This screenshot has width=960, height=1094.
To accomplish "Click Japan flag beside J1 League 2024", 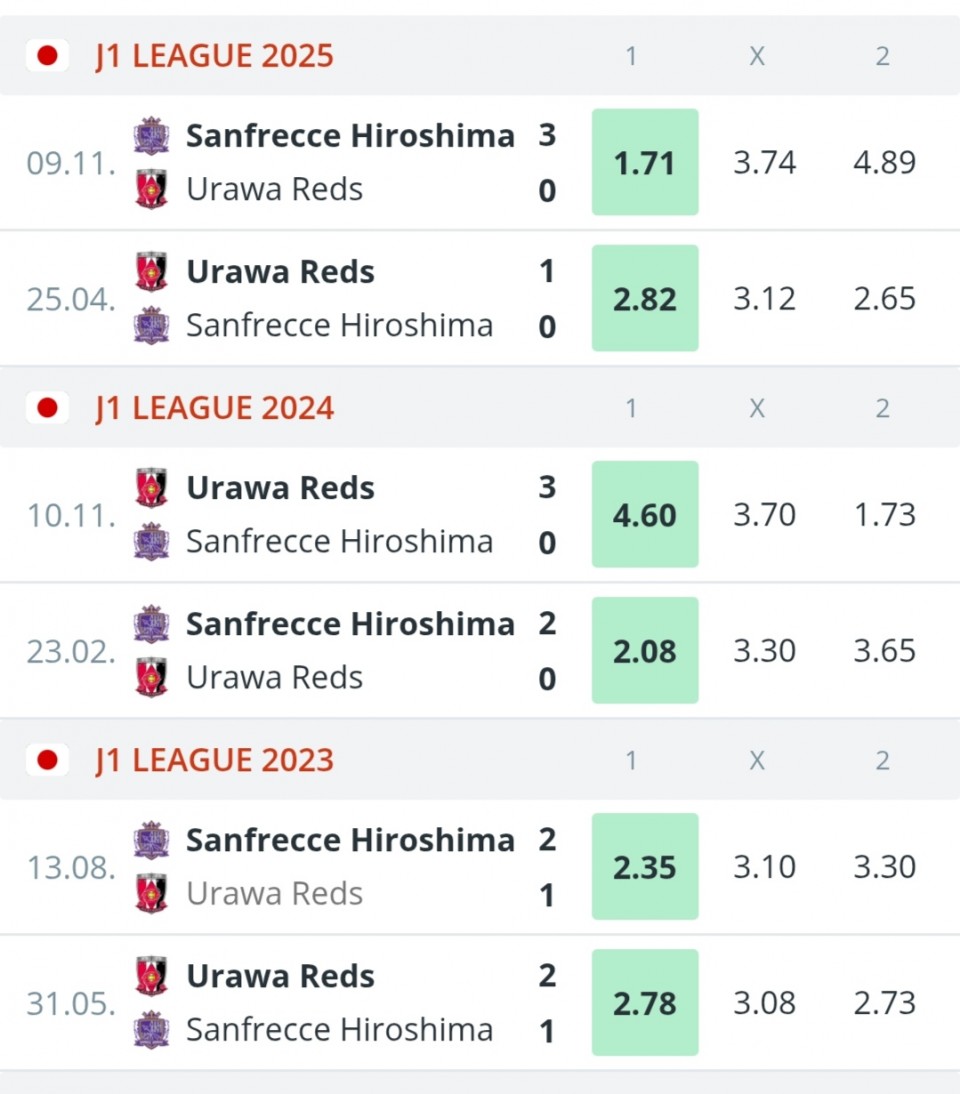I will (47, 407).
